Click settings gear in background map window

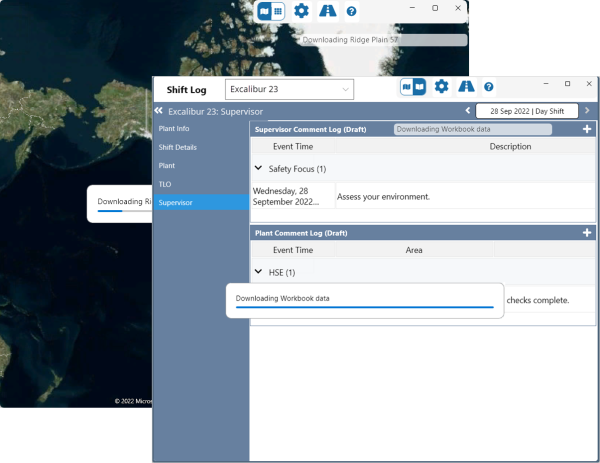coord(301,11)
